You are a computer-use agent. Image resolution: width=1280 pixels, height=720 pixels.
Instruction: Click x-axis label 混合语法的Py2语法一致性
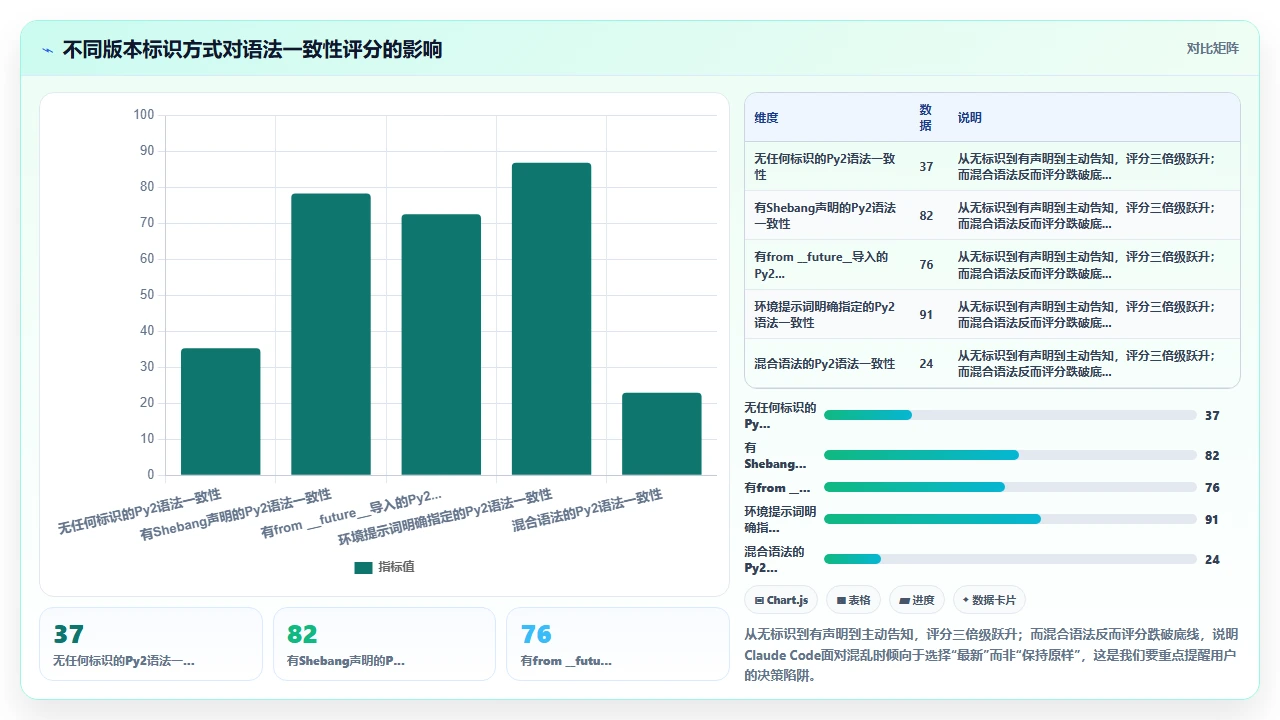click(587, 510)
